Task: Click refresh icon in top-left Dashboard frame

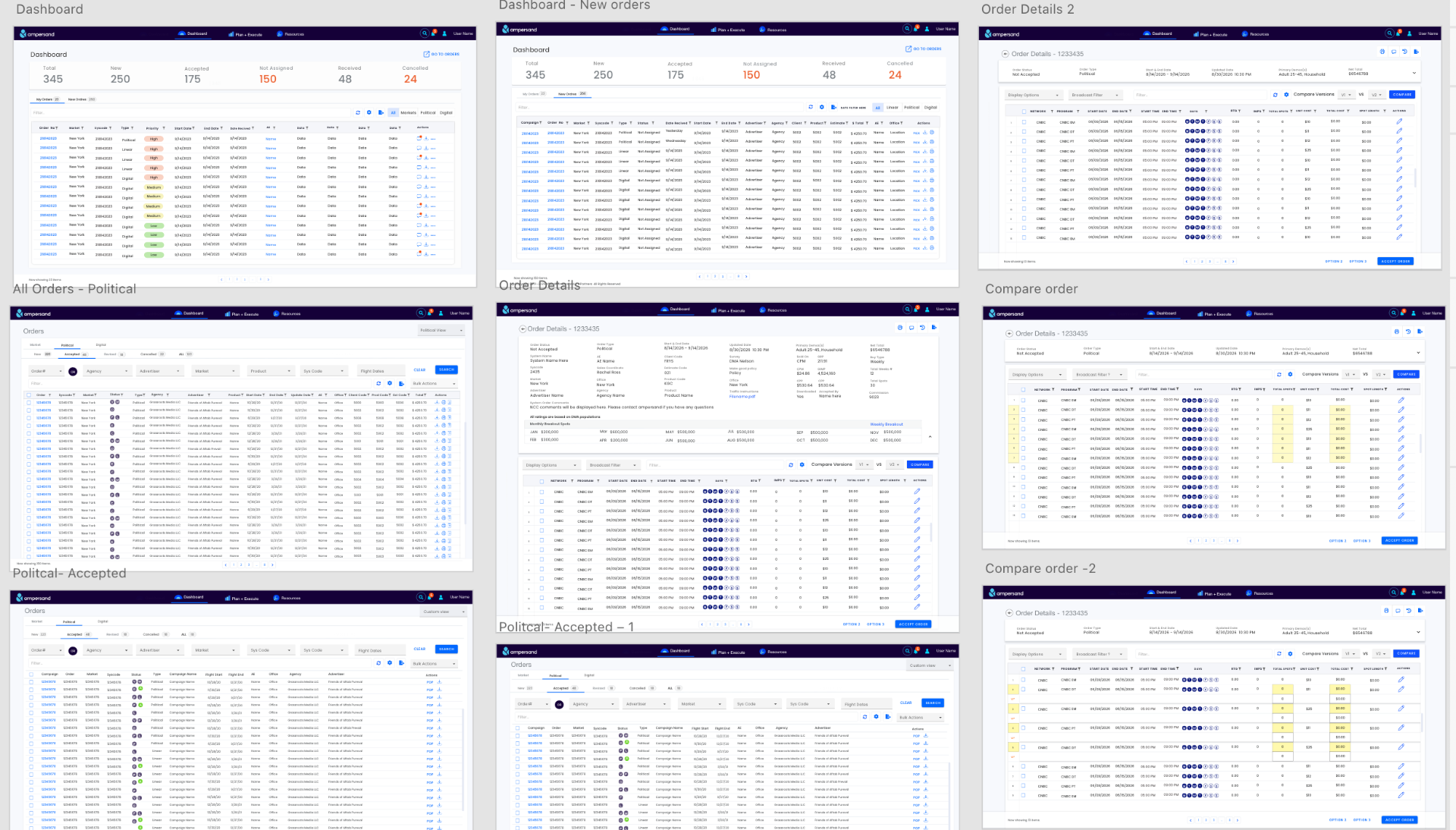Action: tap(358, 112)
